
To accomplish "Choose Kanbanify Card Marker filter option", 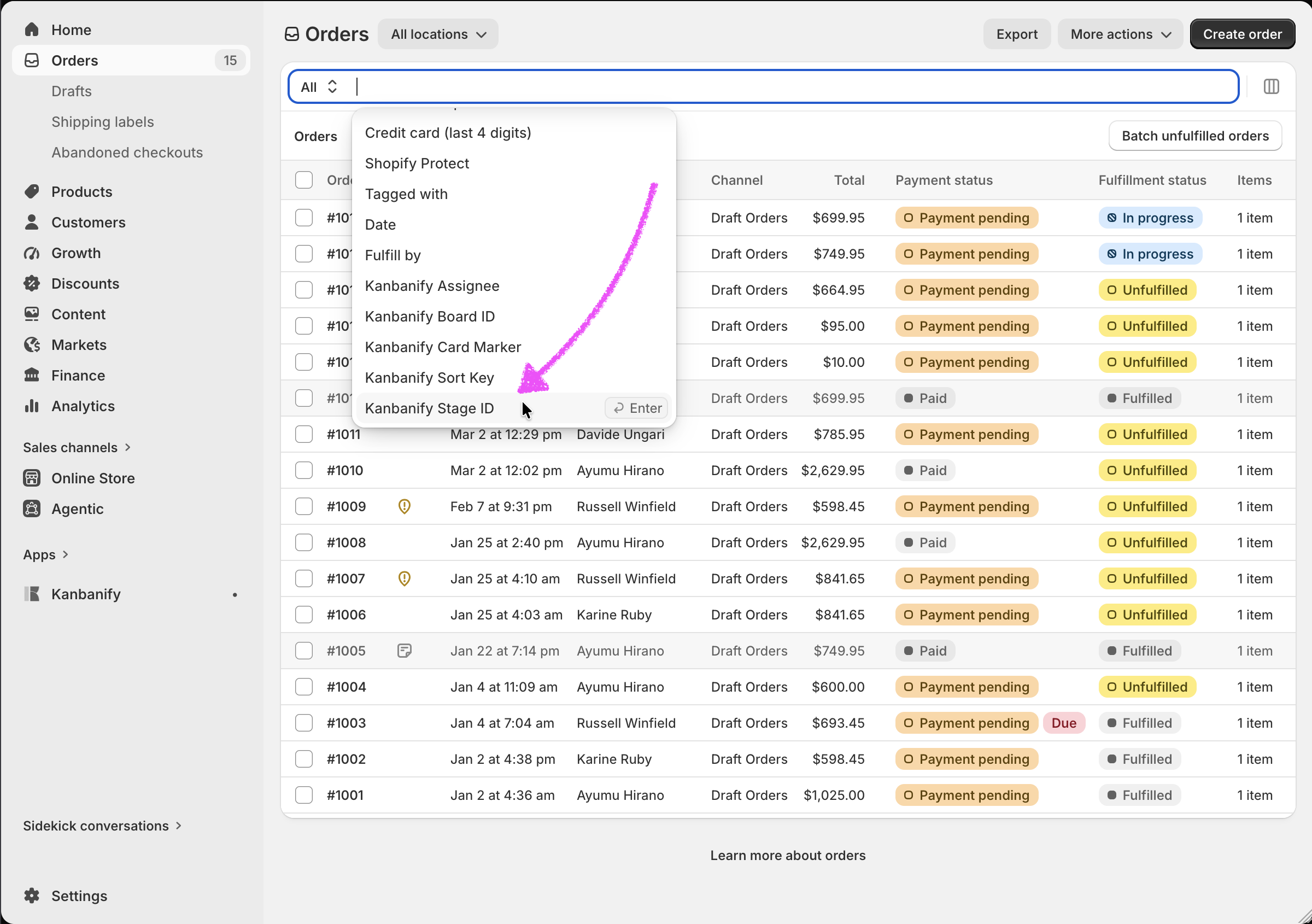I will (x=514, y=347).
